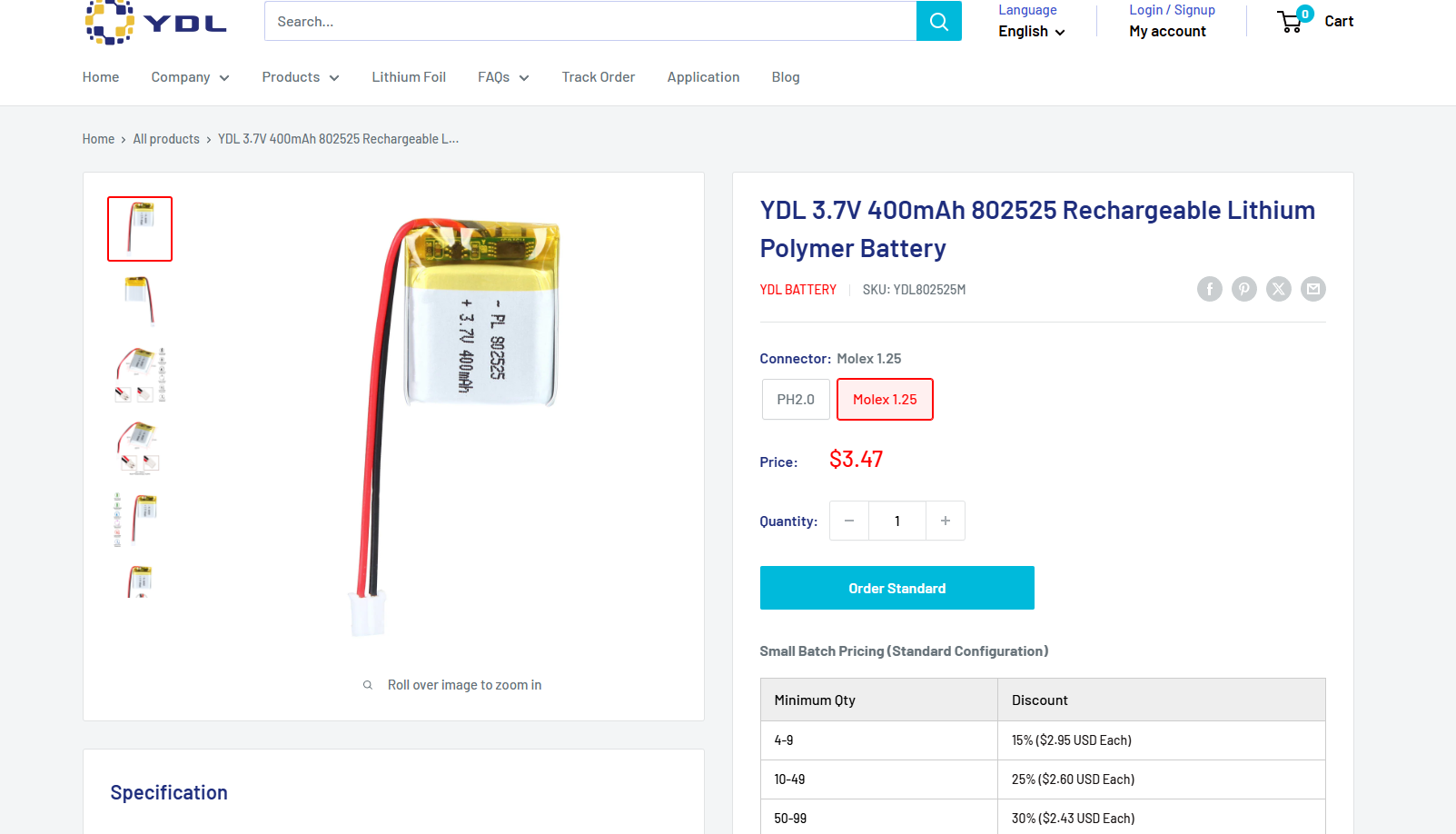Viewport: 1456px width, 834px height.
Task: Click the search magnifier button
Action: tap(939, 21)
